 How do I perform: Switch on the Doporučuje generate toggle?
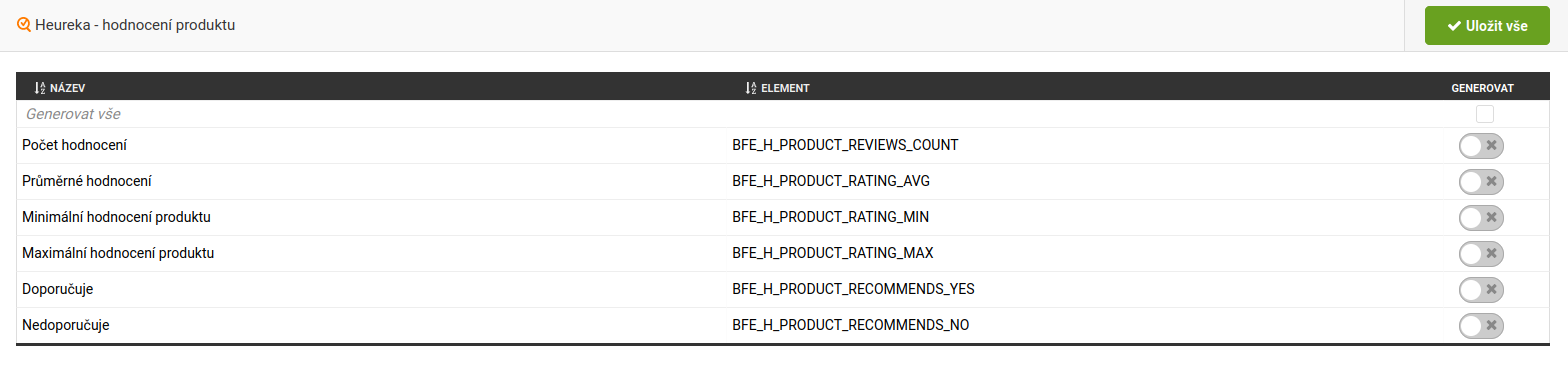pyautogui.click(x=1481, y=290)
